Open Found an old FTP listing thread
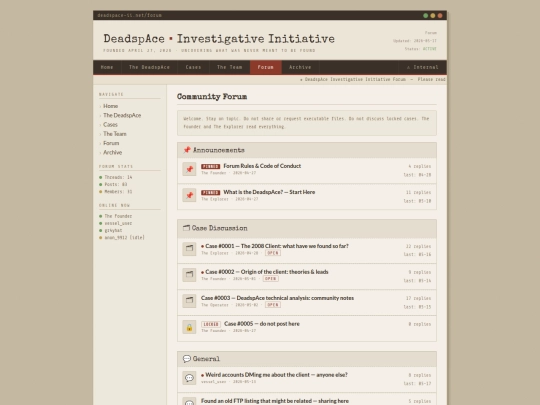Image resolution: width=540 pixels, height=405 pixels. pyautogui.click(x=275, y=401)
